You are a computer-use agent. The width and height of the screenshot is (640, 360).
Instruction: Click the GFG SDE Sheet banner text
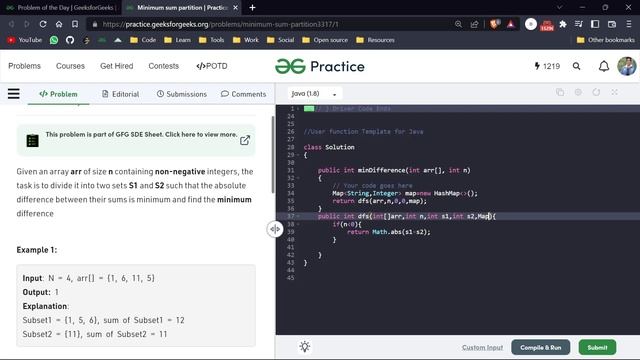point(141,134)
